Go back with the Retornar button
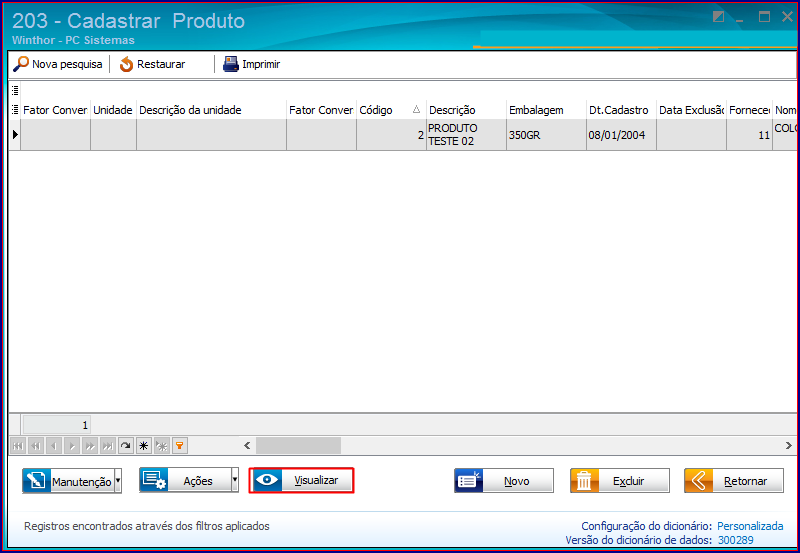The image size is (800, 553). [734, 481]
